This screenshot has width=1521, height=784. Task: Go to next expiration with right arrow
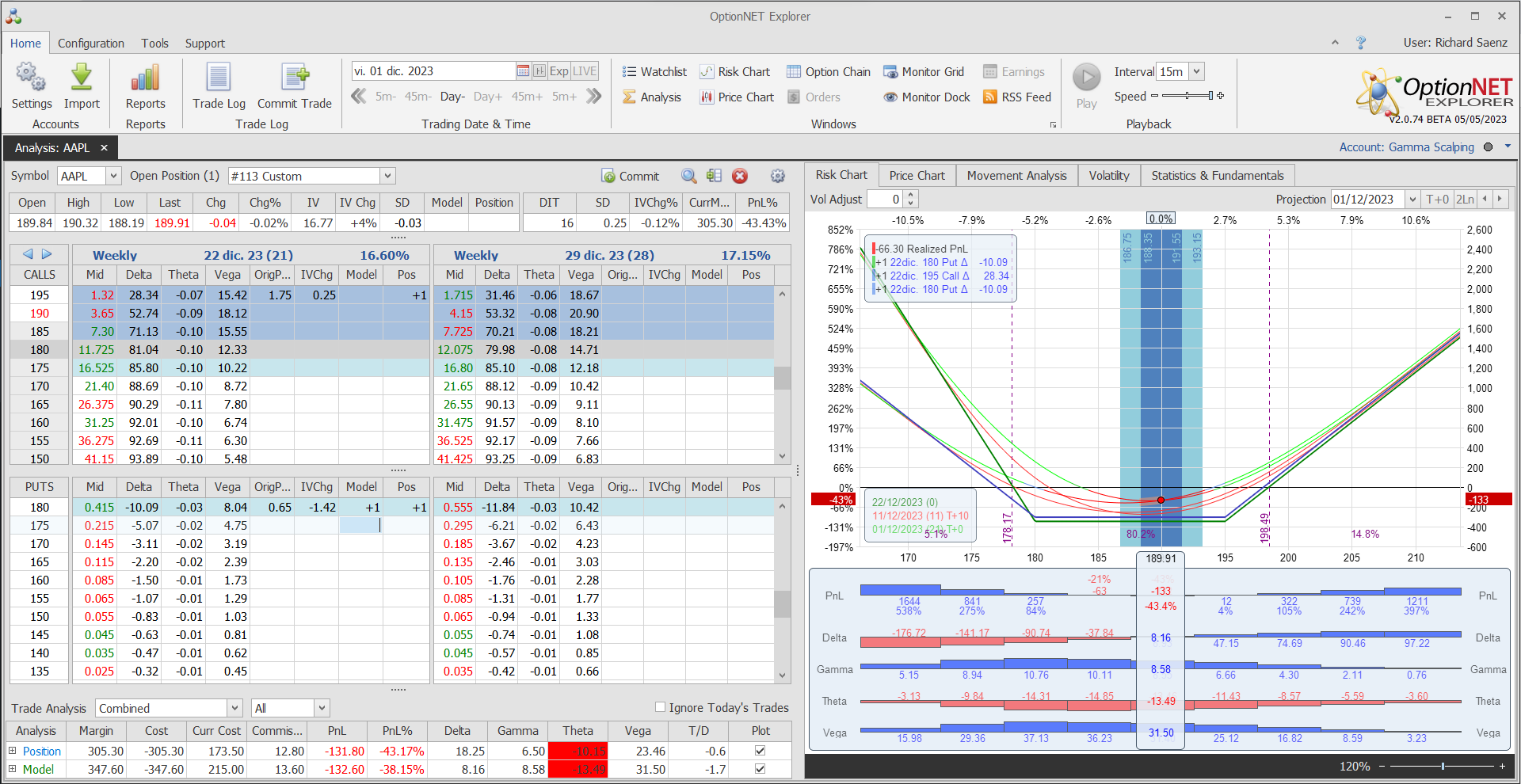tap(47, 254)
